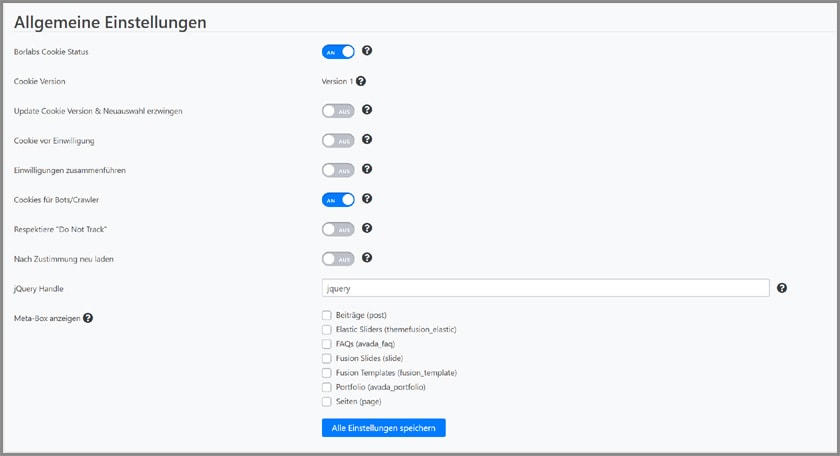Open help icon next to jQuery Handle field
This screenshot has width=840, height=456.
click(782, 288)
